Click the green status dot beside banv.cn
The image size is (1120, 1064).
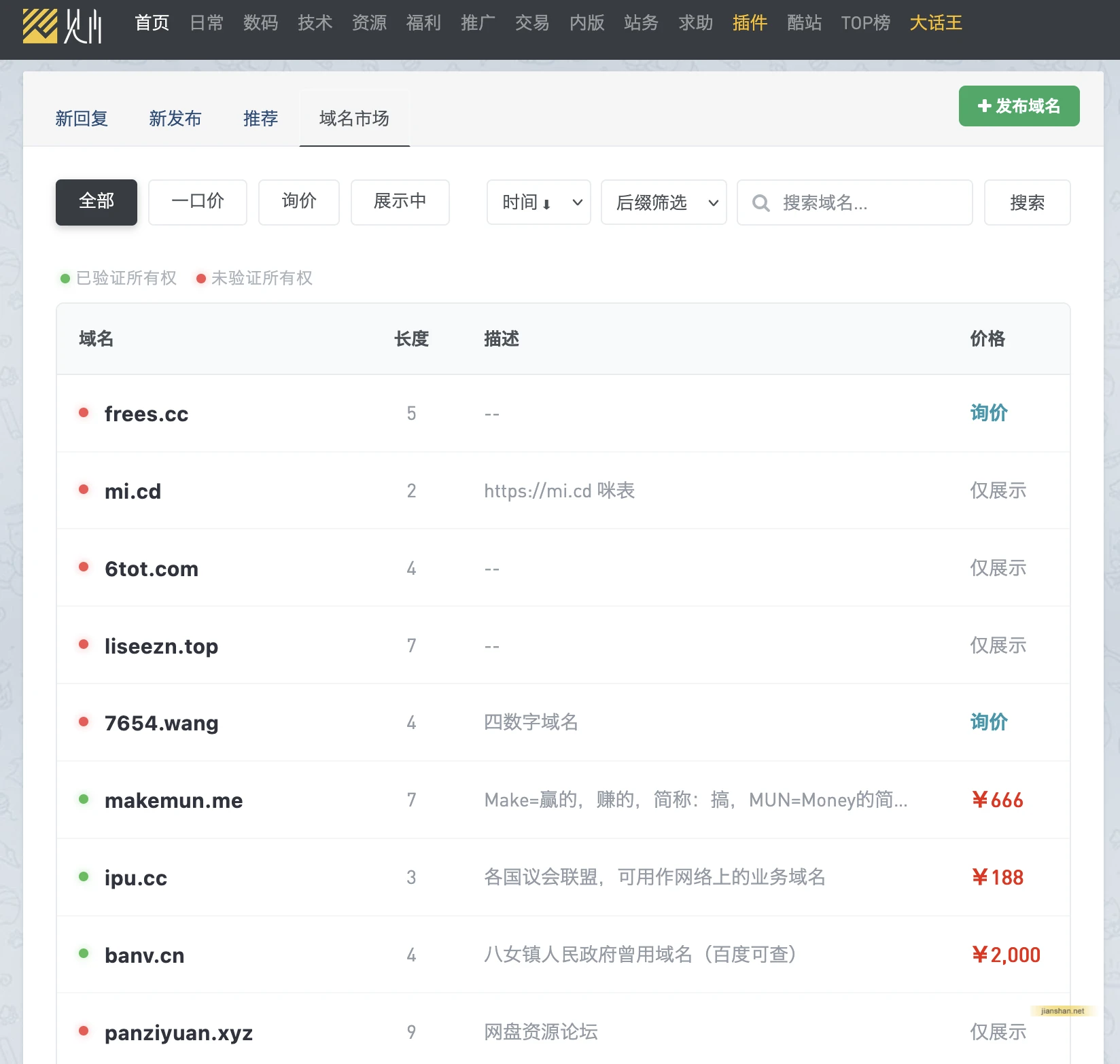pyautogui.click(x=84, y=953)
